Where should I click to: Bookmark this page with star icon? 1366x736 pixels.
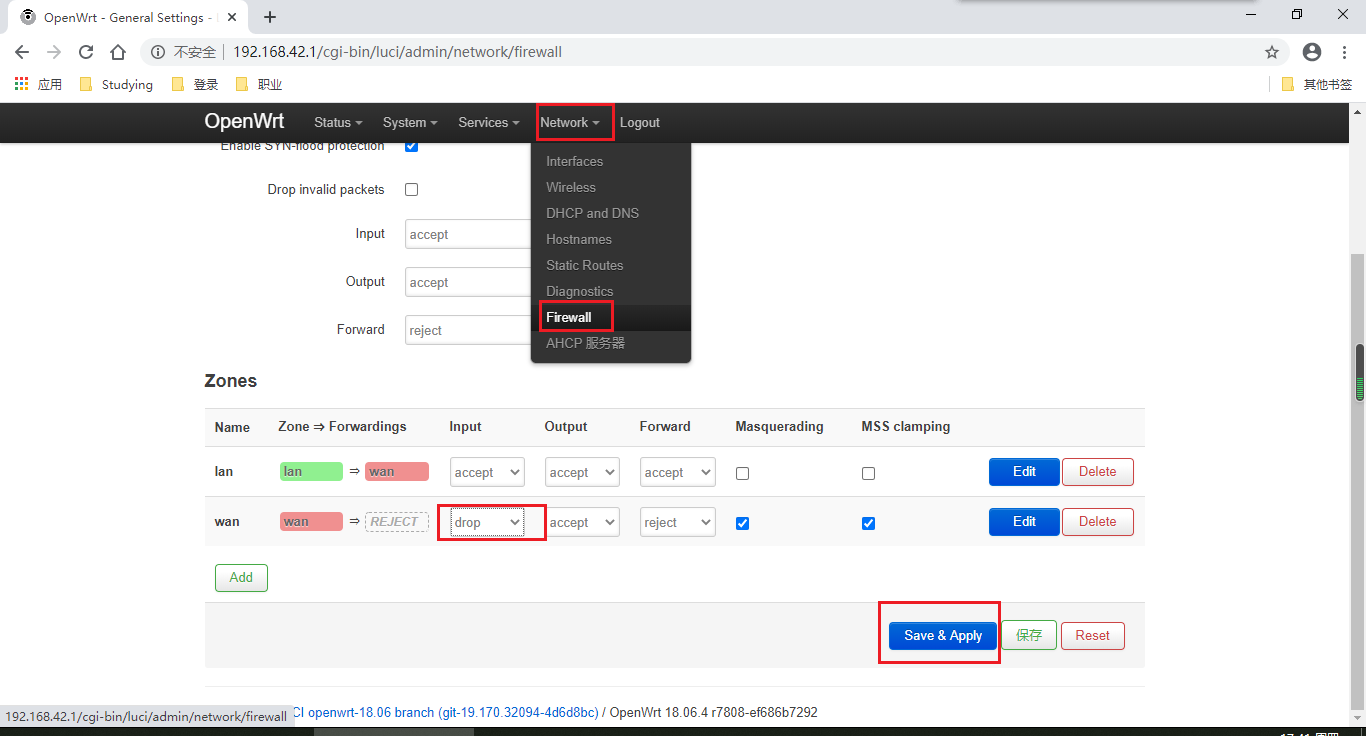1272,52
